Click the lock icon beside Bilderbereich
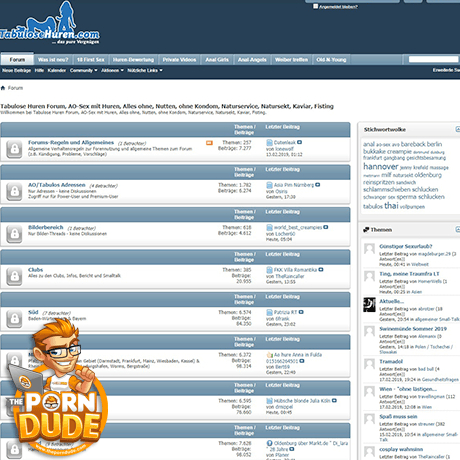The width and height of the screenshot is (460, 460). coord(14,234)
